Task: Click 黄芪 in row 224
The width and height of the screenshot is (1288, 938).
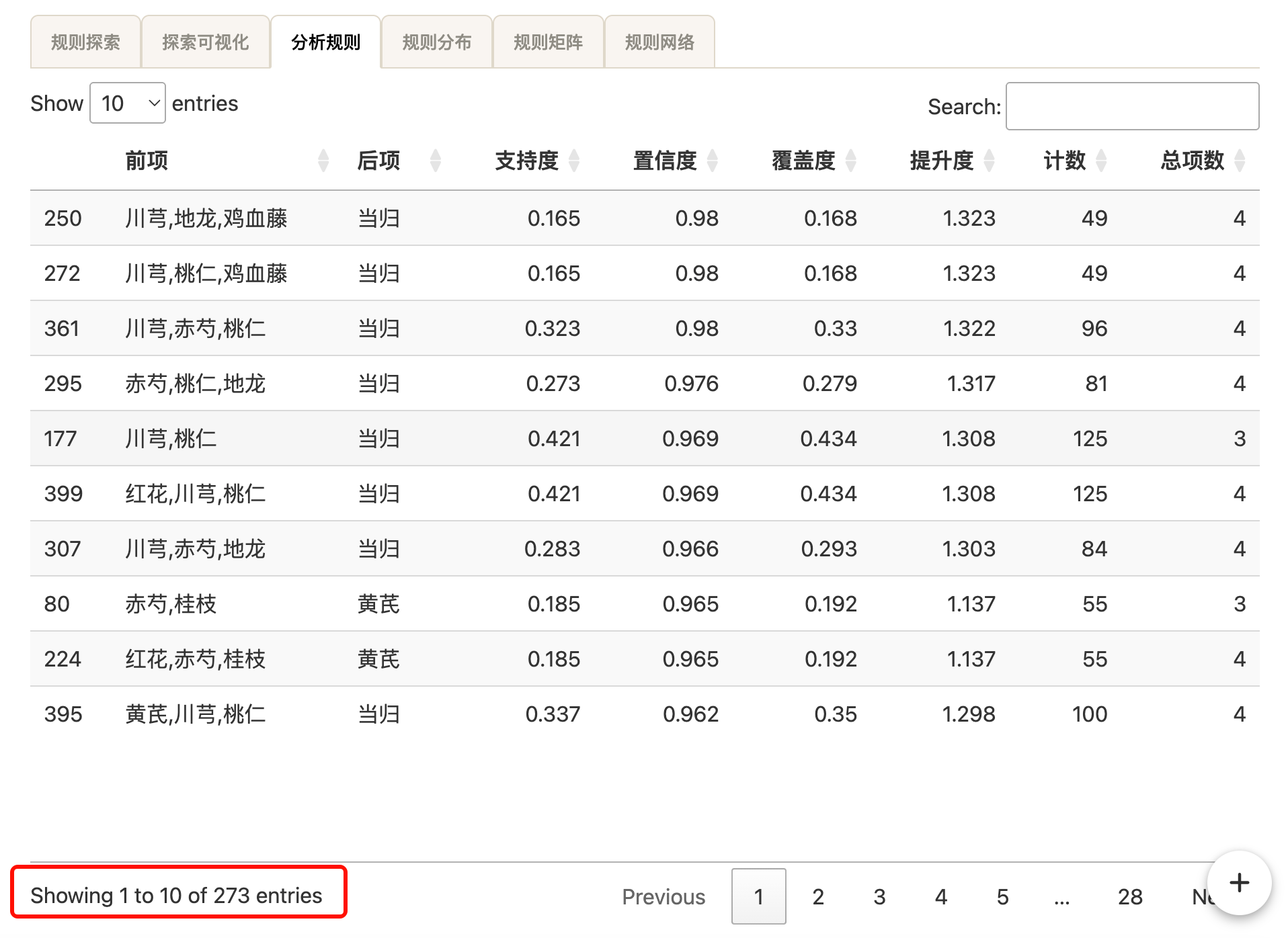Action: click(x=378, y=659)
